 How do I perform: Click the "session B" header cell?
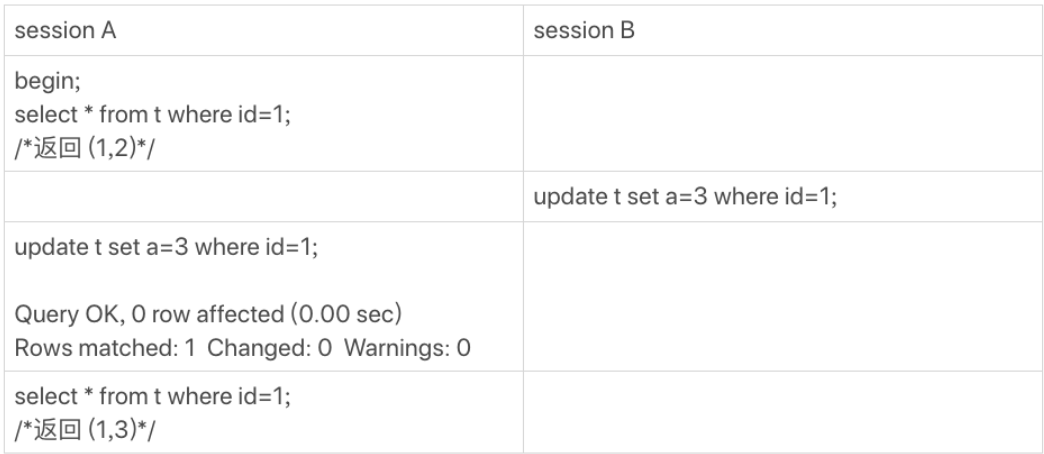(783, 31)
